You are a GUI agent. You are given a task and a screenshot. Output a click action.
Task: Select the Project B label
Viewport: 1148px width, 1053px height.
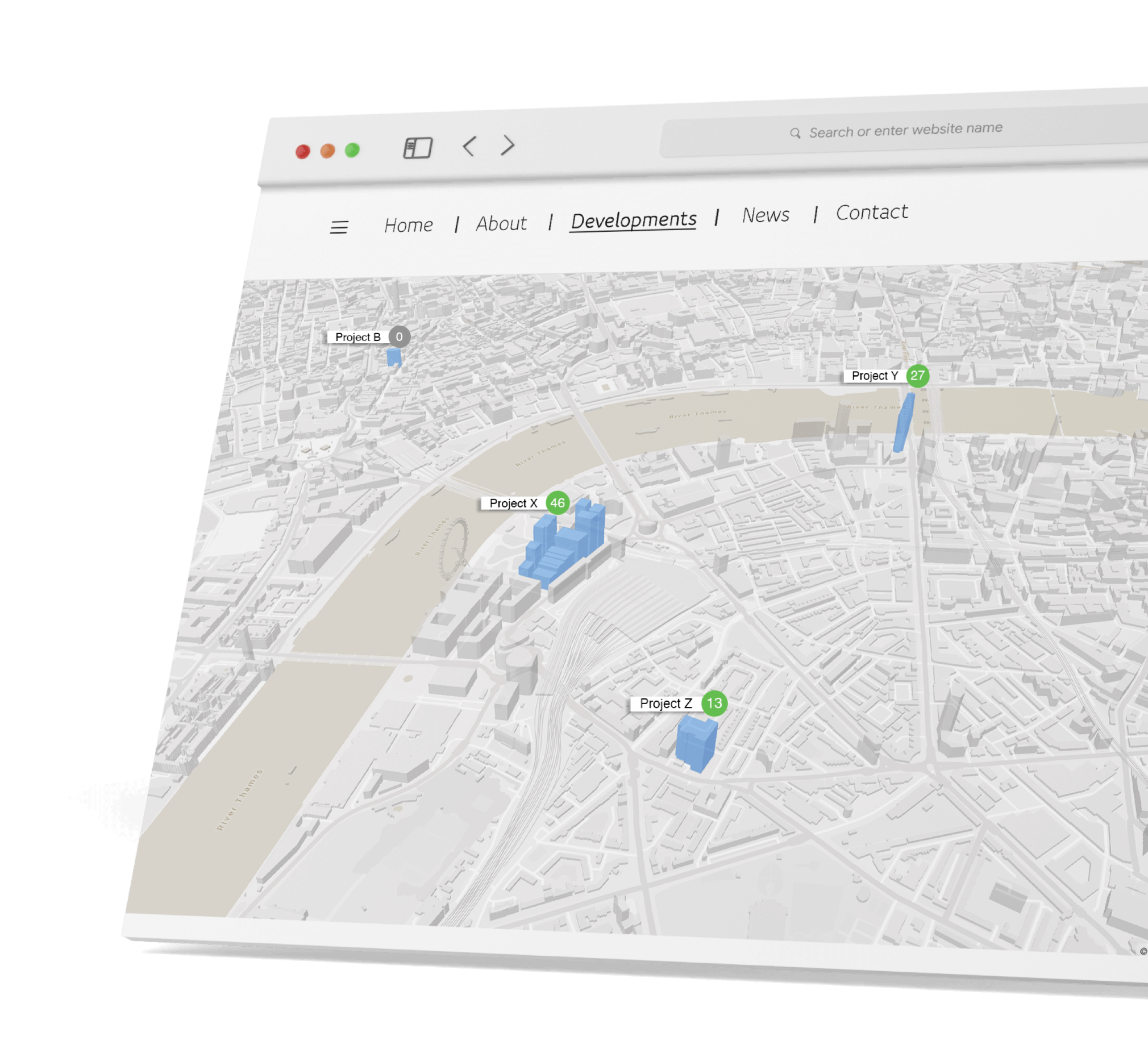(358, 338)
